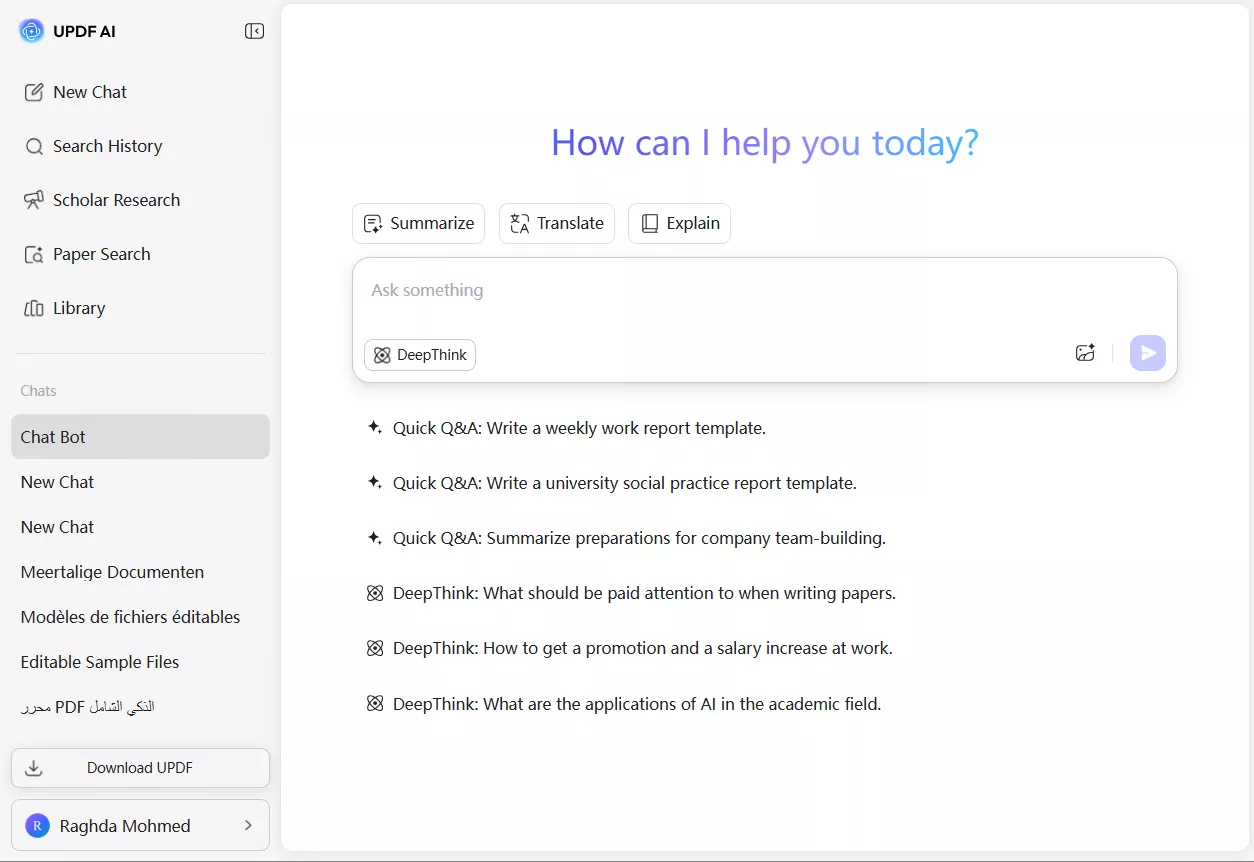Click the Translate button

click(x=556, y=223)
